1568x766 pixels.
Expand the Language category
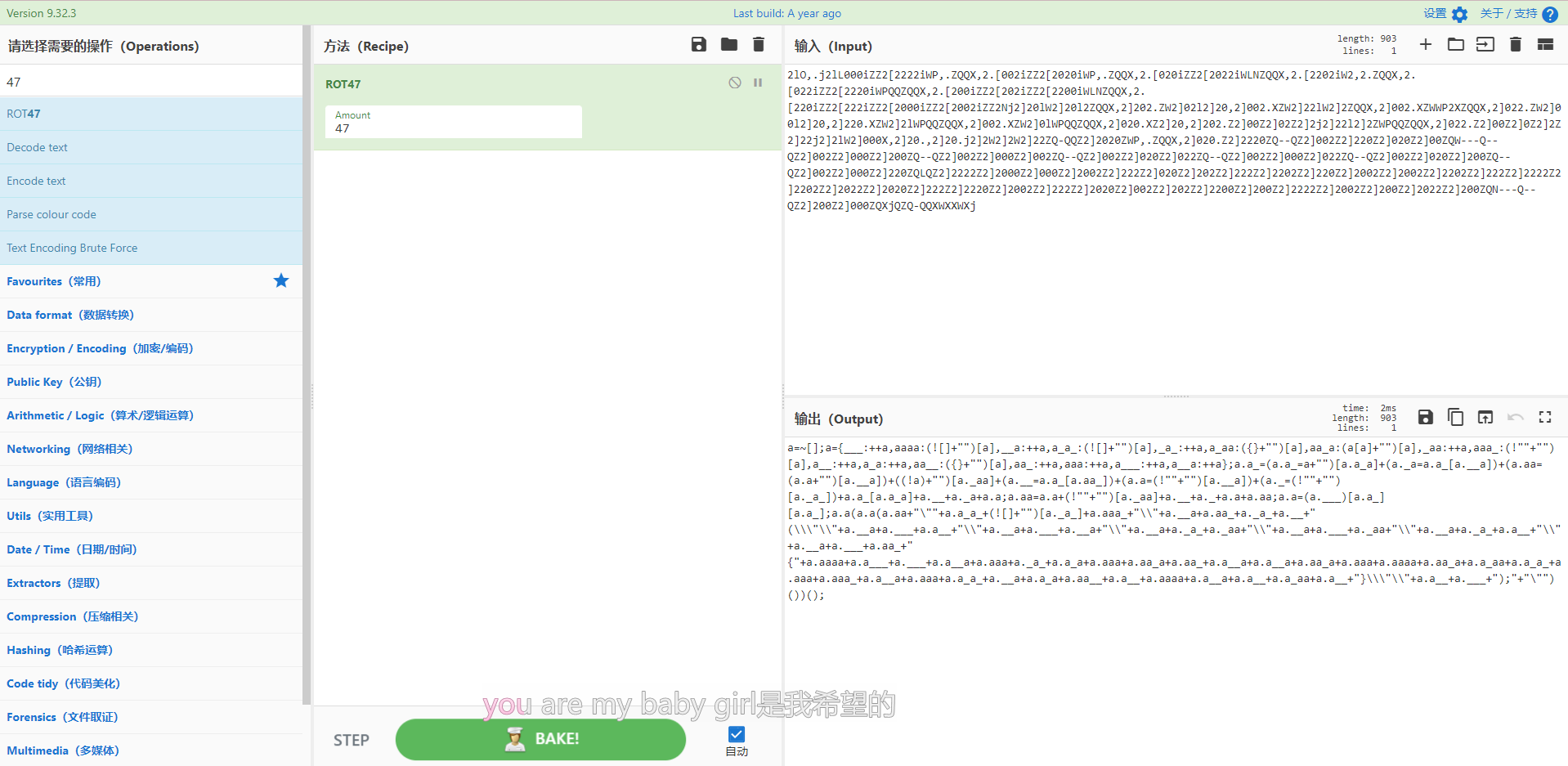click(151, 482)
